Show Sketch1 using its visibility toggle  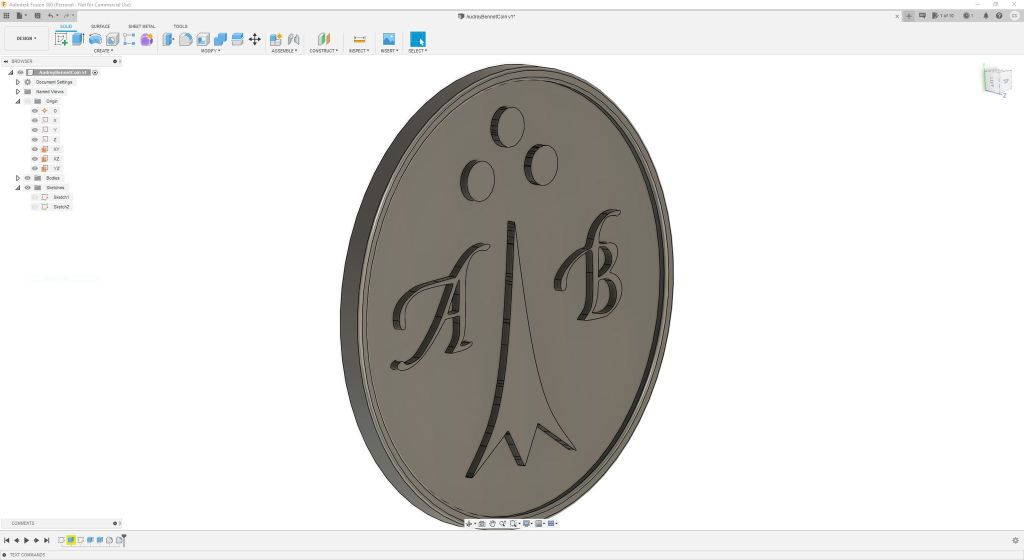tap(35, 197)
